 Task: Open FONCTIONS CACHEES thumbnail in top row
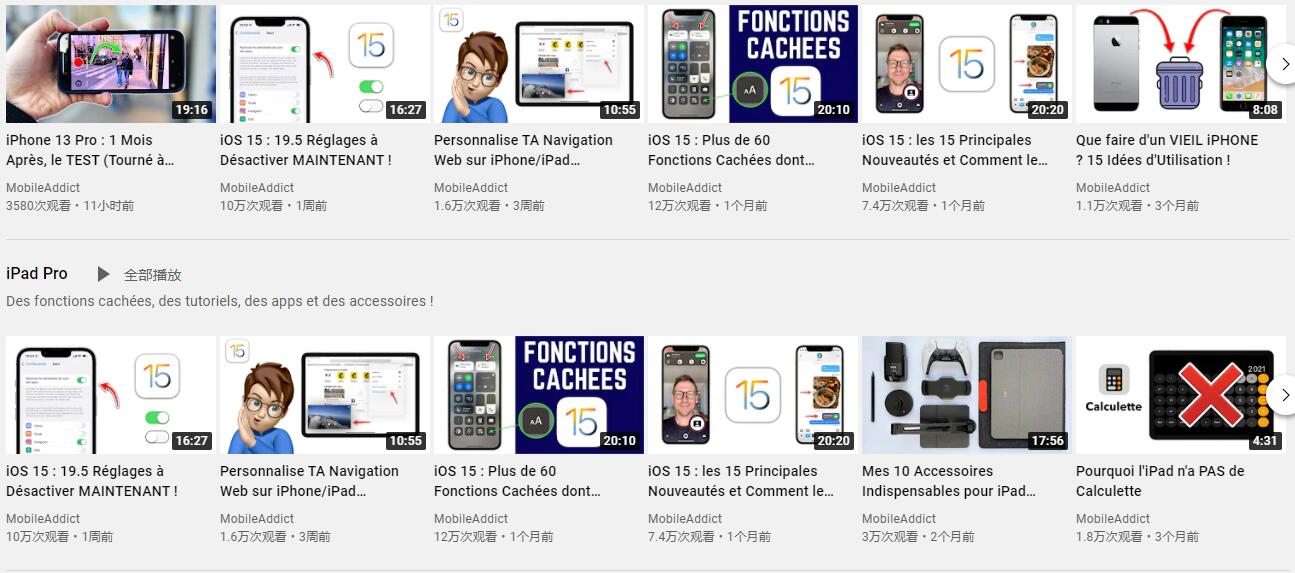[x=753, y=64]
